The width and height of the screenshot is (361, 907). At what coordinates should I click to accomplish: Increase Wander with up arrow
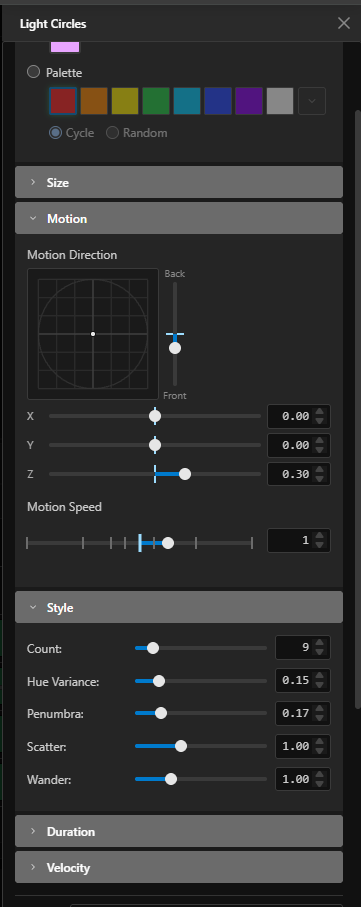pos(319,775)
